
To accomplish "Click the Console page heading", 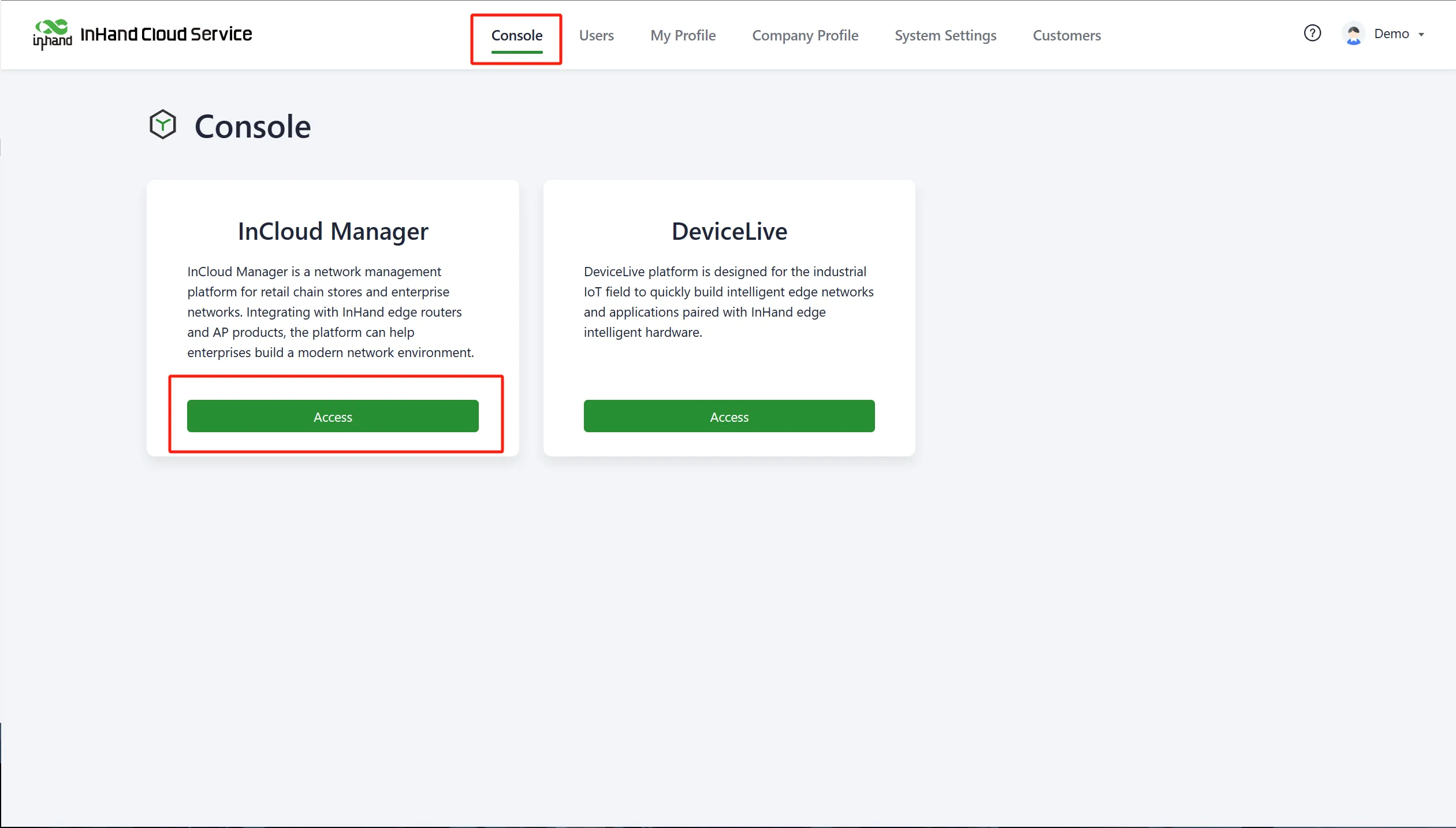I will click(252, 127).
